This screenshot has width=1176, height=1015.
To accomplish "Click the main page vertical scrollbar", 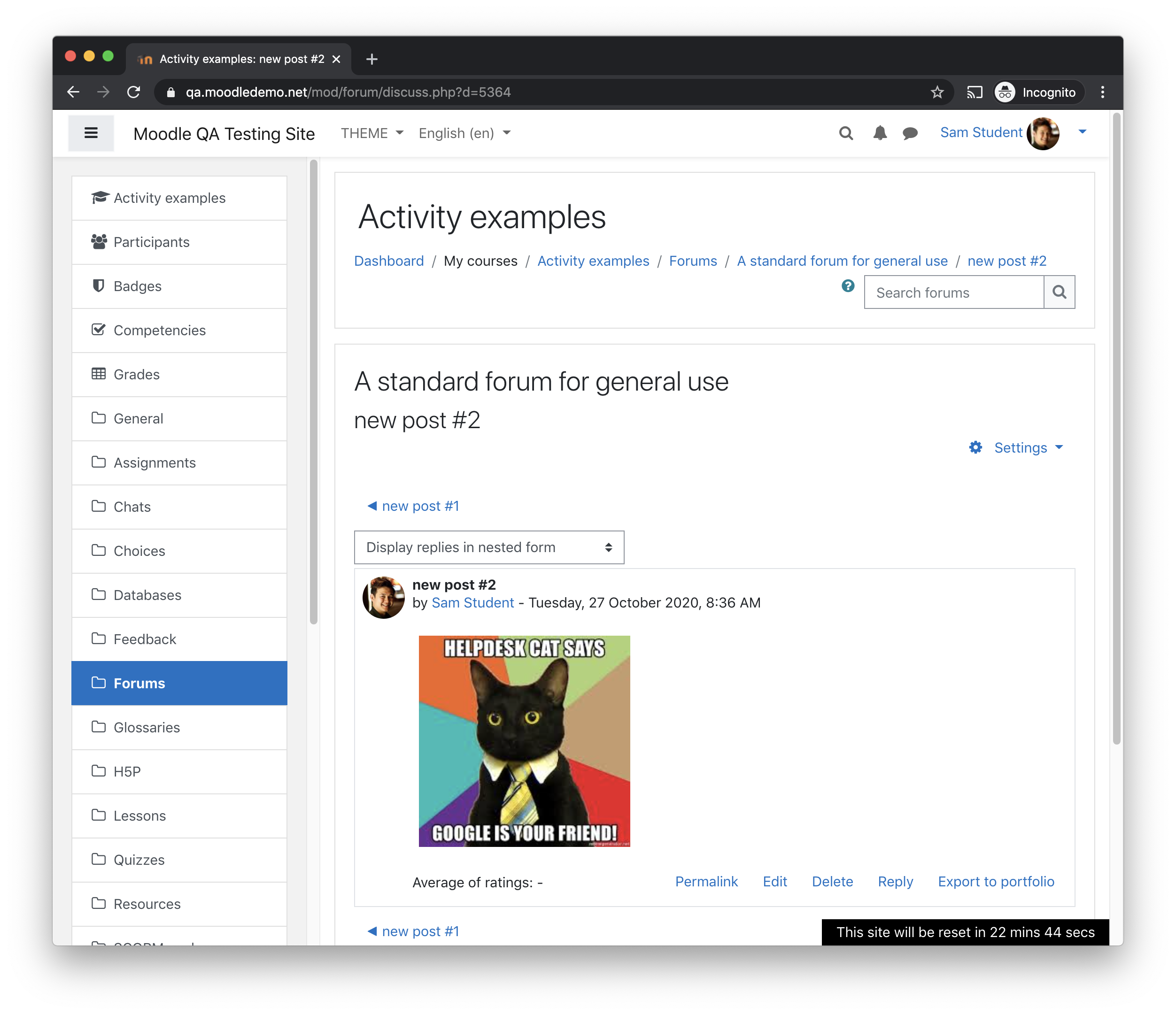I will click(x=1116, y=428).
